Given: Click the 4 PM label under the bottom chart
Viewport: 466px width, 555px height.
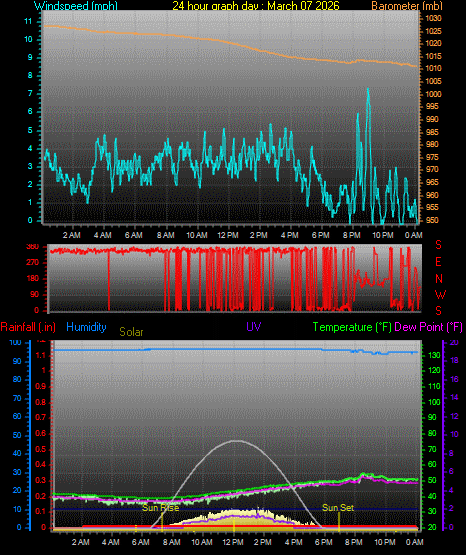Looking at the screenshot, I should click(x=293, y=542).
